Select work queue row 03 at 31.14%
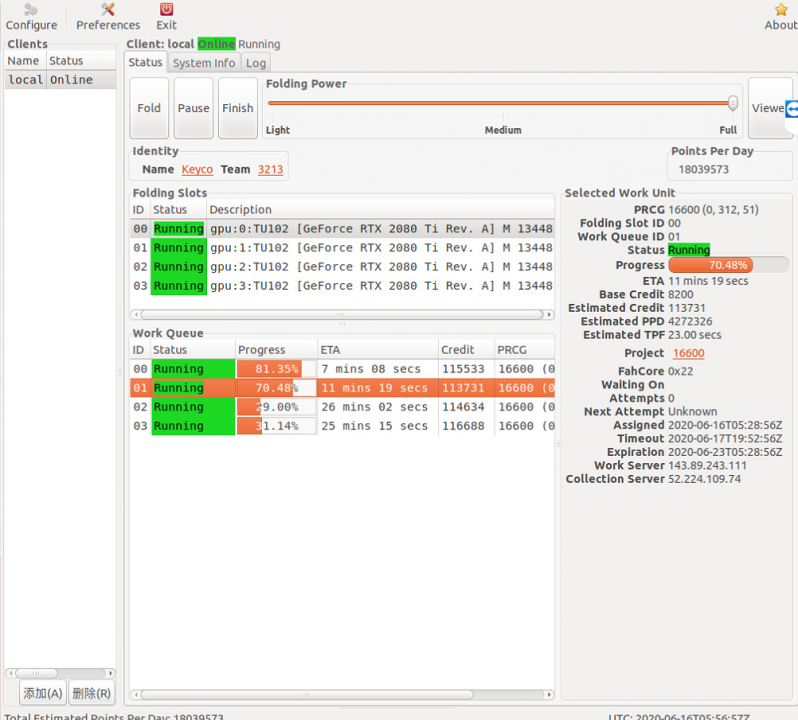798x720 pixels. (343, 426)
